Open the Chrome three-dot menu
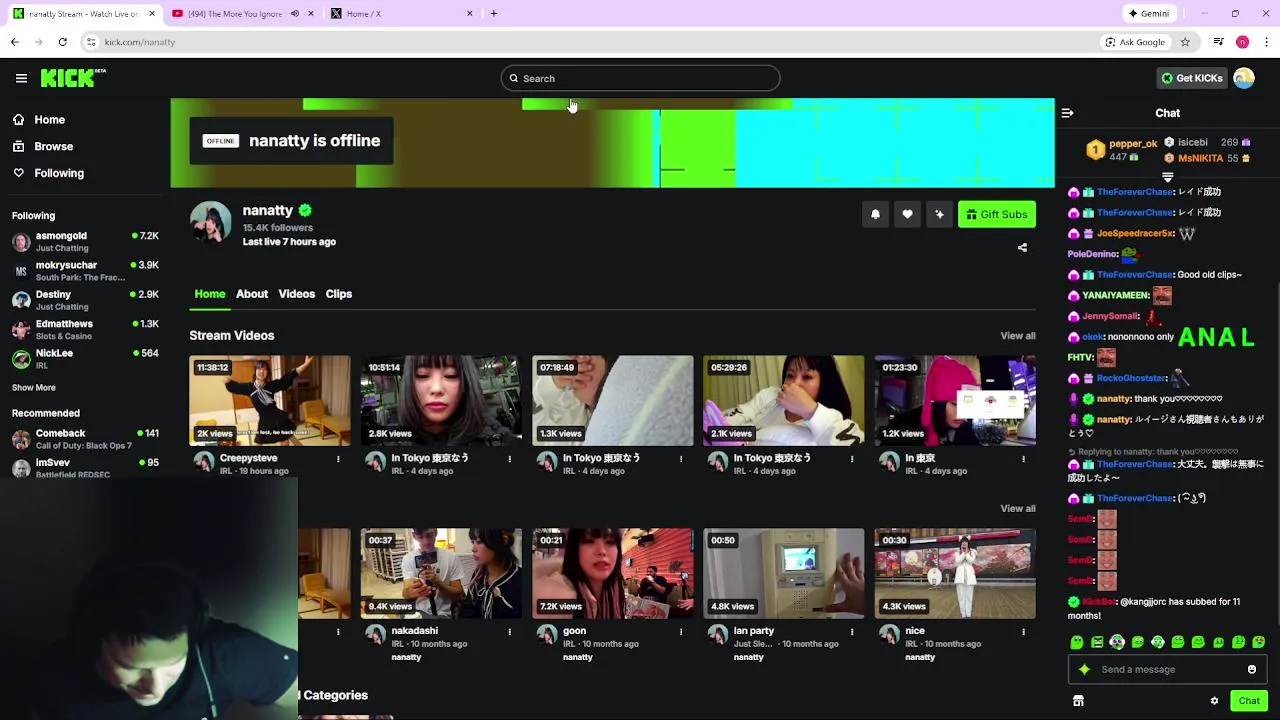The width and height of the screenshot is (1280, 720). point(1267,42)
